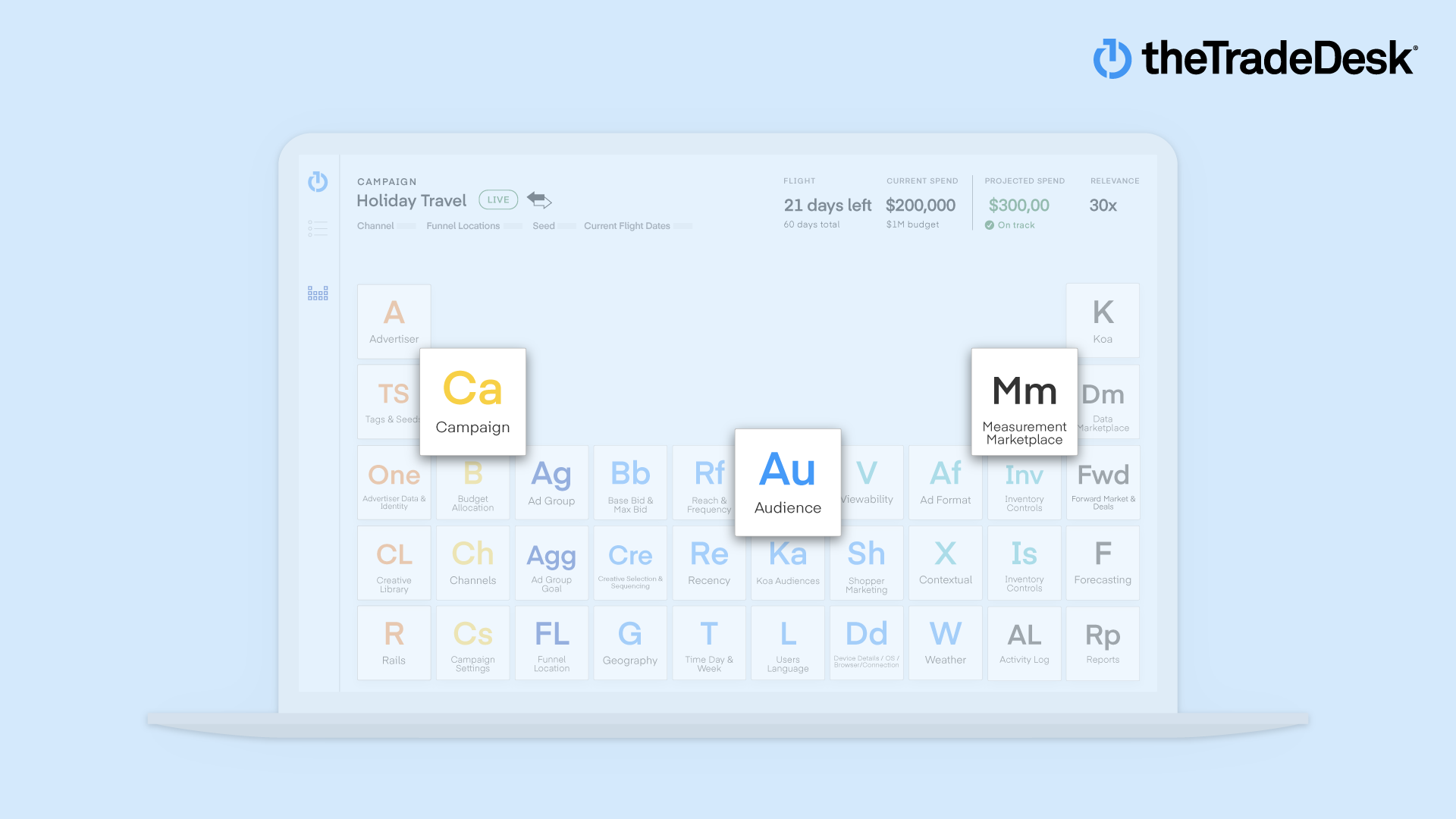Click the Holiday Travel campaign title
Viewport: 1456px width, 819px height.
pos(412,201)
